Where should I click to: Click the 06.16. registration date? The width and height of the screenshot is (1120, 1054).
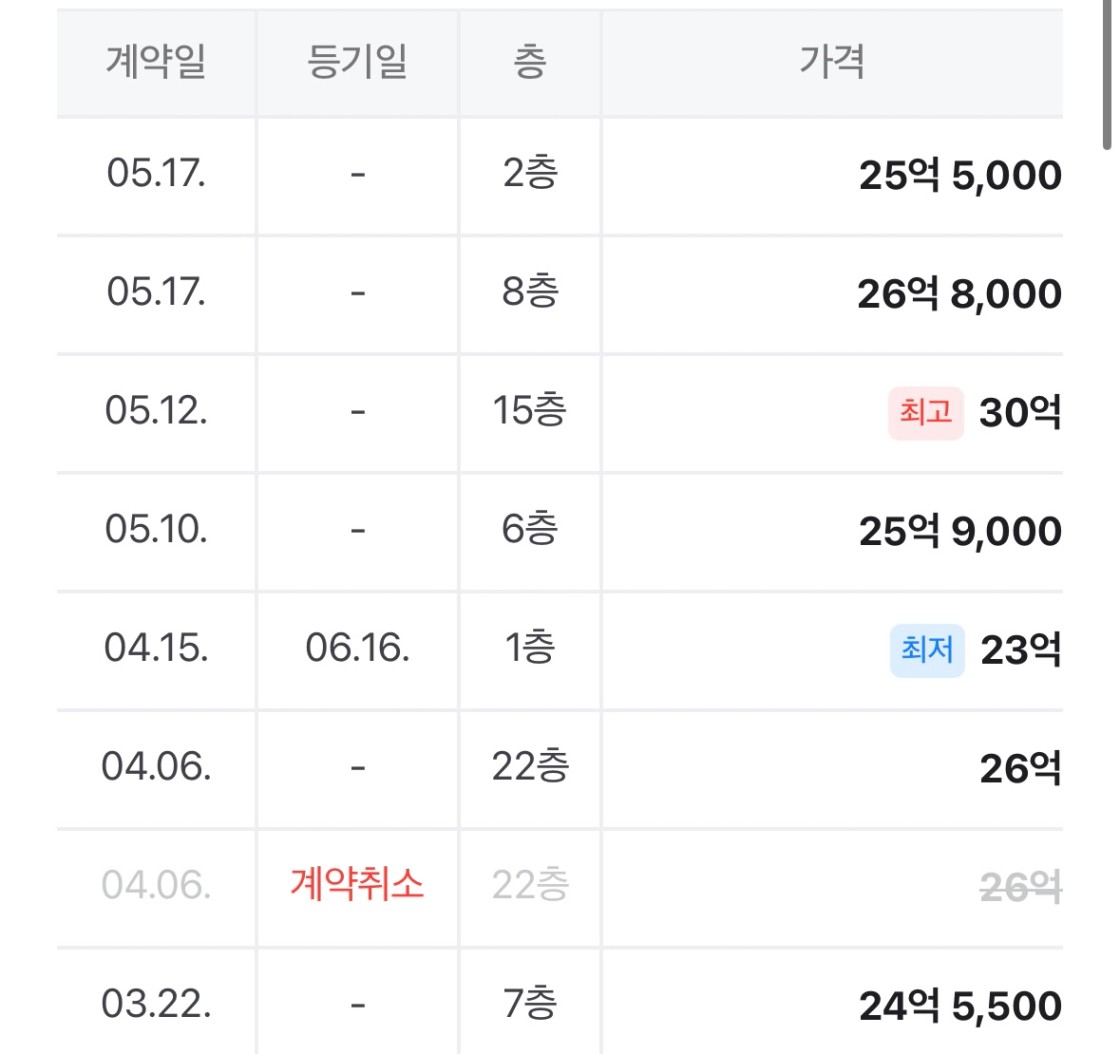357,649
